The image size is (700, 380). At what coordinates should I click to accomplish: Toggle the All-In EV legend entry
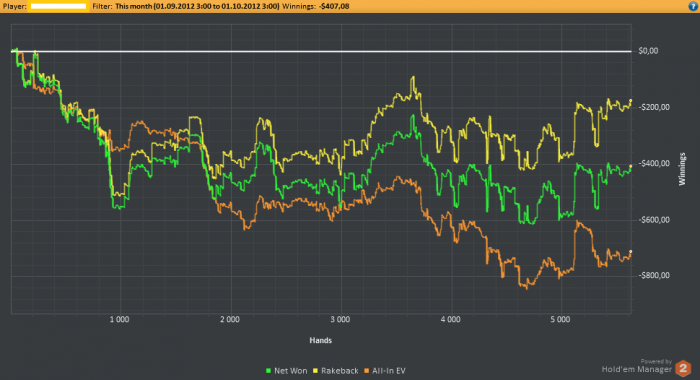[x=385, y=371]
